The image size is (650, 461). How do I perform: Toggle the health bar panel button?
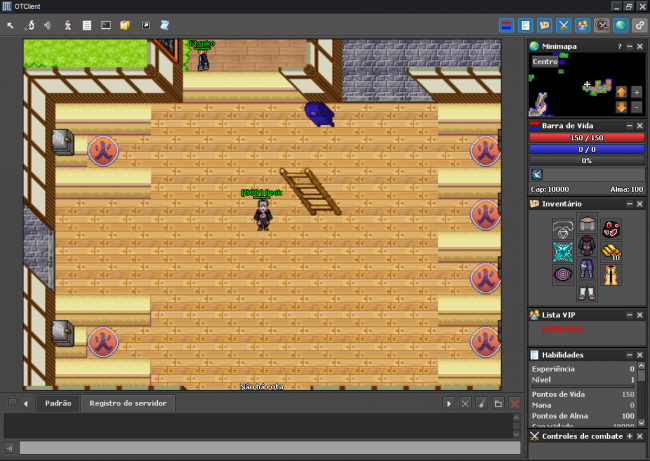pos(506,26)
